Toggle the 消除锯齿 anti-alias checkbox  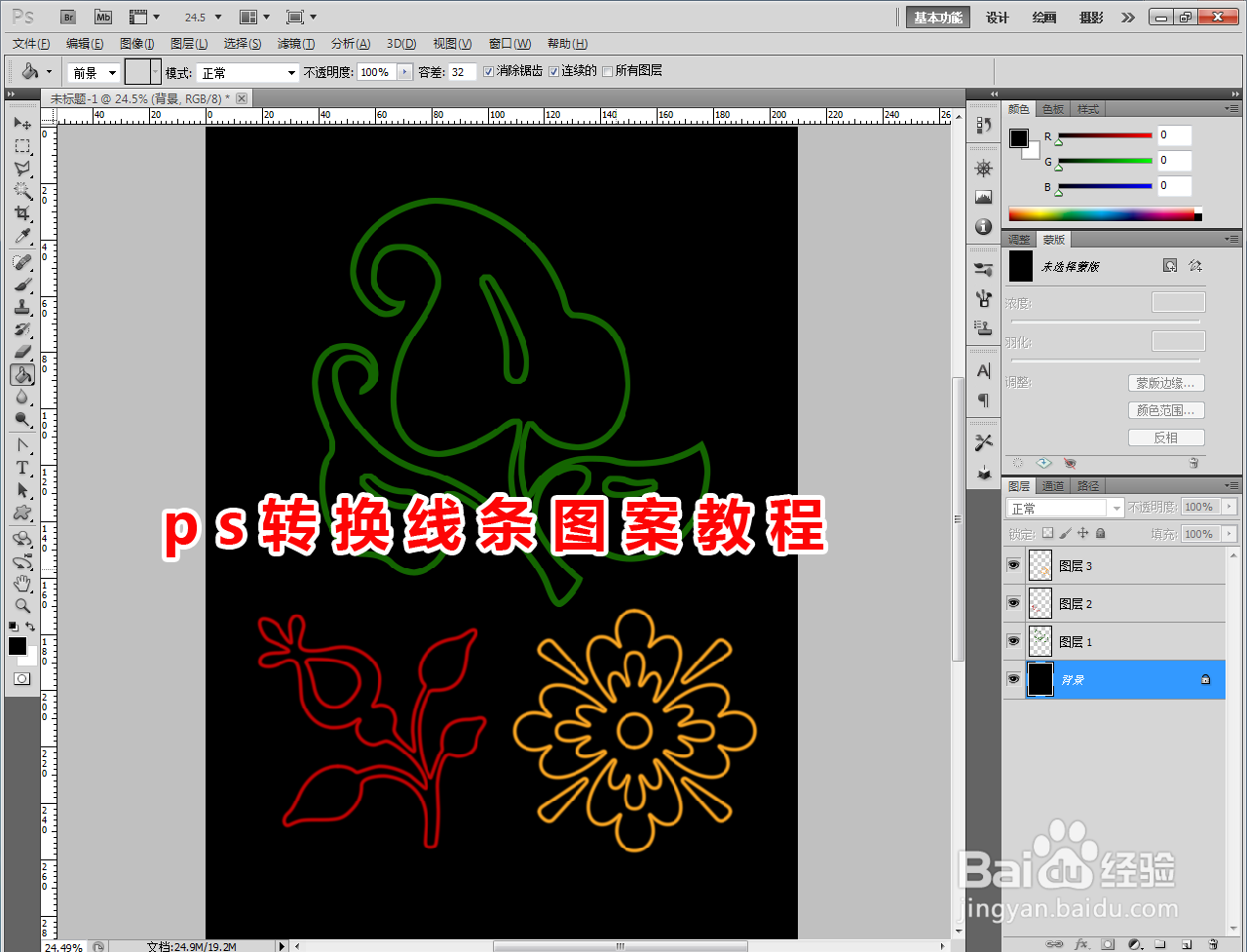click(489, 71)
